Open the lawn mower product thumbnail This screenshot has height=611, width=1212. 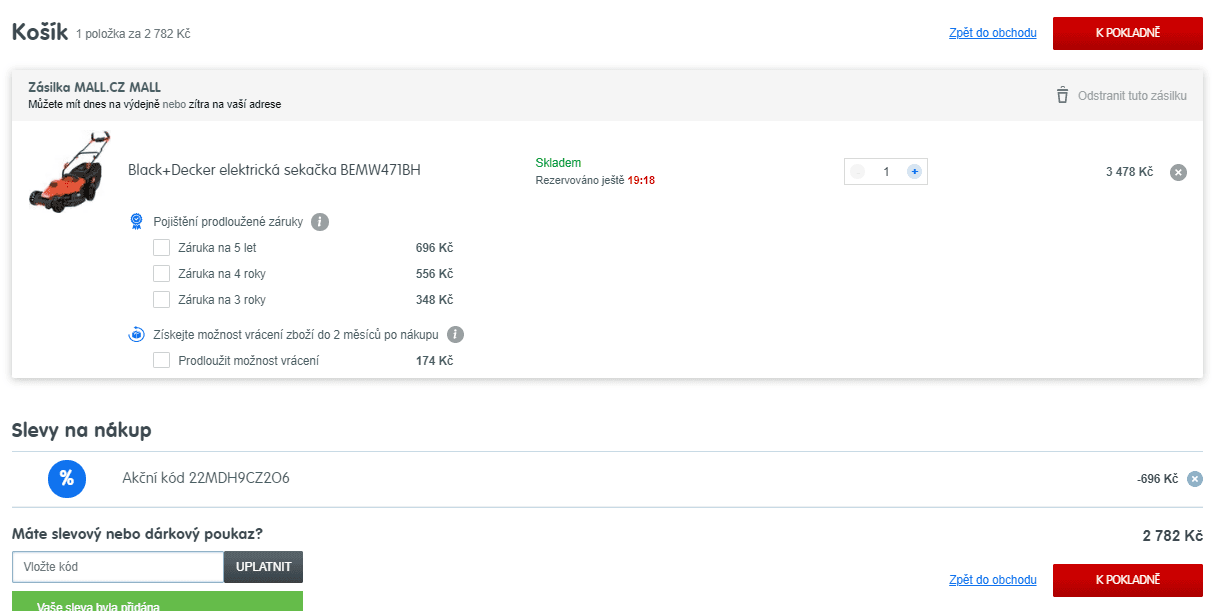point(68,171)
